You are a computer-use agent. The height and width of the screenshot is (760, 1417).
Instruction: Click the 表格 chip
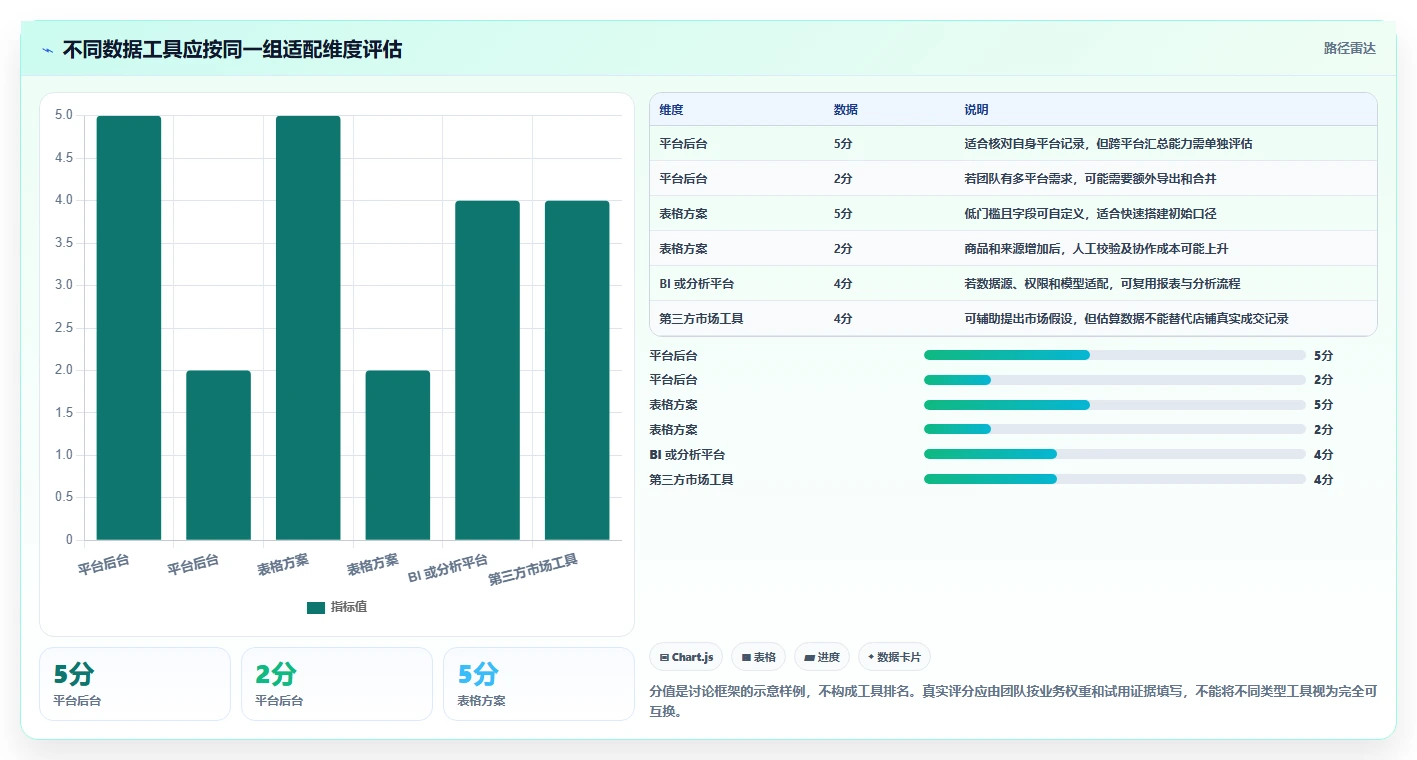(x=758, y=657)
